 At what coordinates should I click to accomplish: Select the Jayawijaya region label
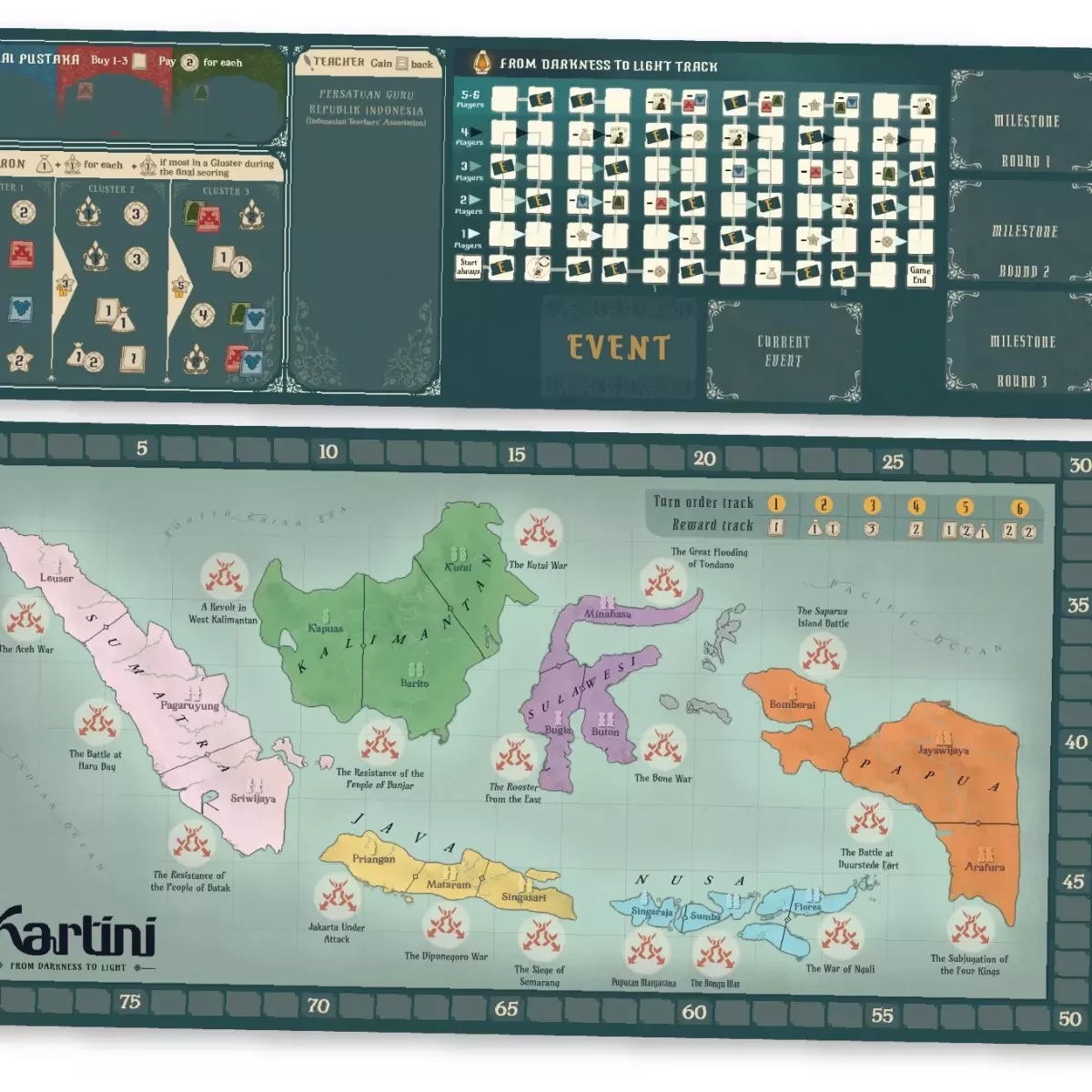pos(943,751)
